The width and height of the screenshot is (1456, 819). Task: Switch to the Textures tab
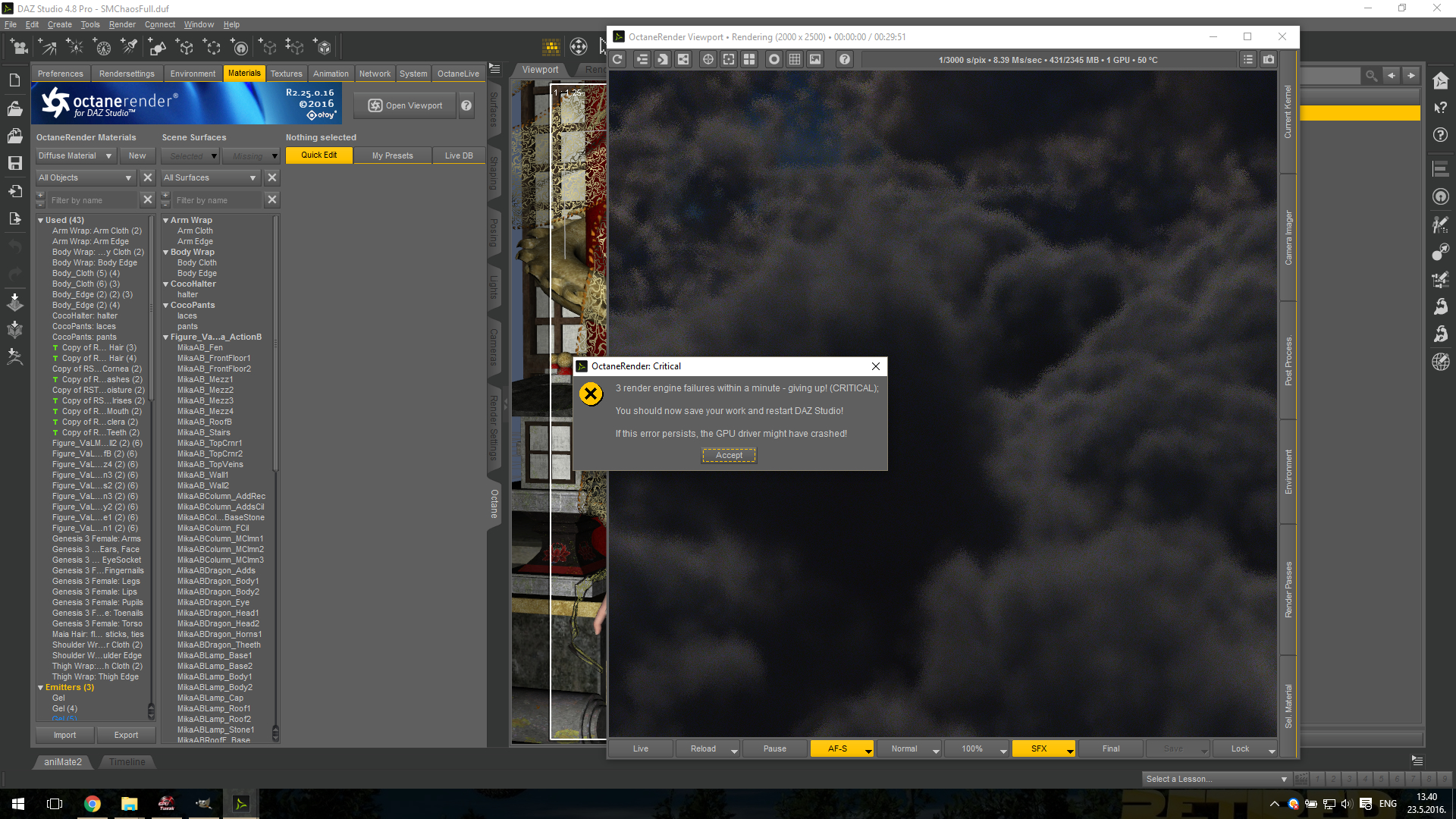[x=286, y=74]
